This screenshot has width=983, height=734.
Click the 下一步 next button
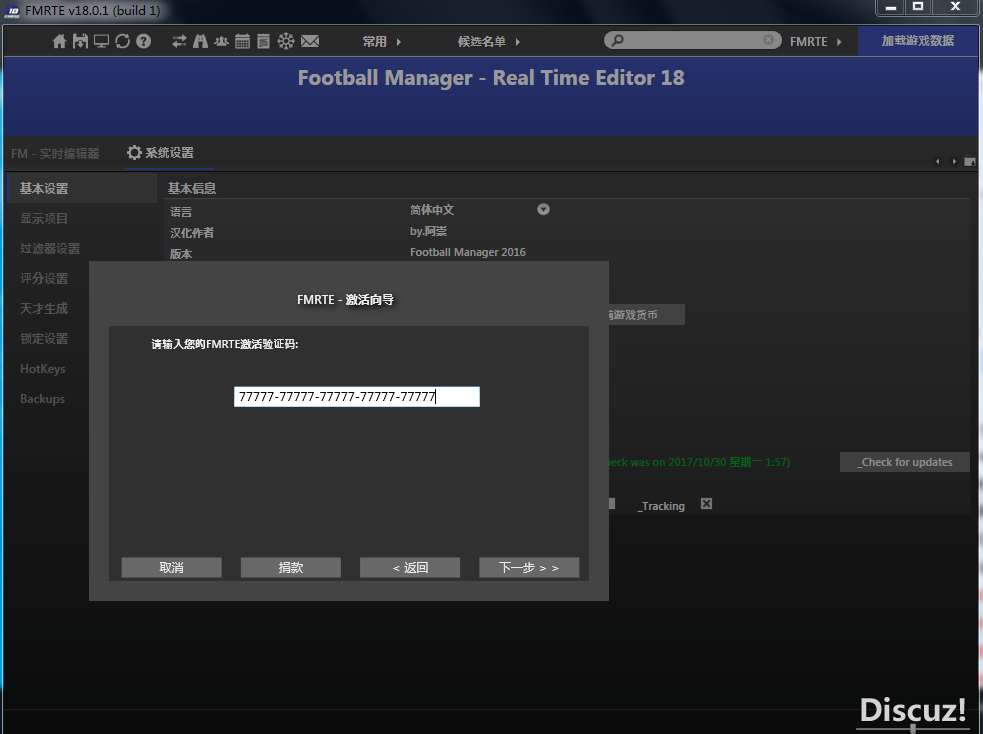tap(528, 568)
